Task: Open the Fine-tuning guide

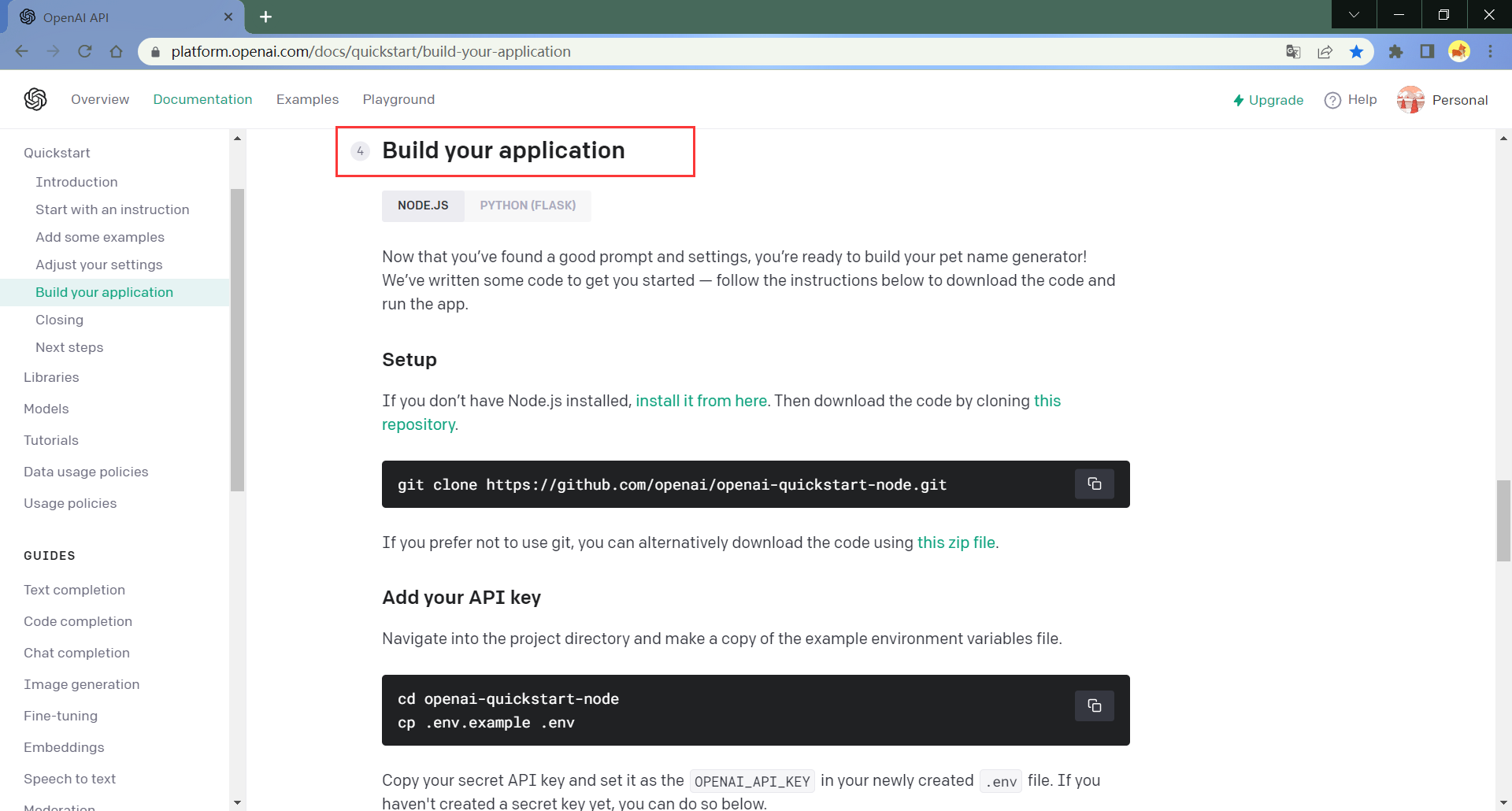Action: [x=61, y=716]
